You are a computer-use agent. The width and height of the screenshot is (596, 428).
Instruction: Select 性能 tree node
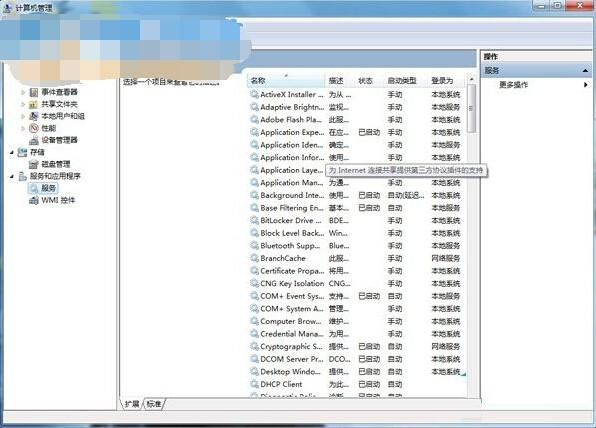point(49,128)
